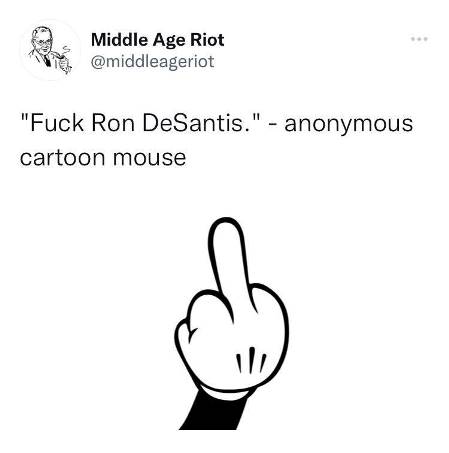The width and height of the screenshot is (449, 453).
Task: Click the three knuckle lines on glove
Action: click(252, 360)
